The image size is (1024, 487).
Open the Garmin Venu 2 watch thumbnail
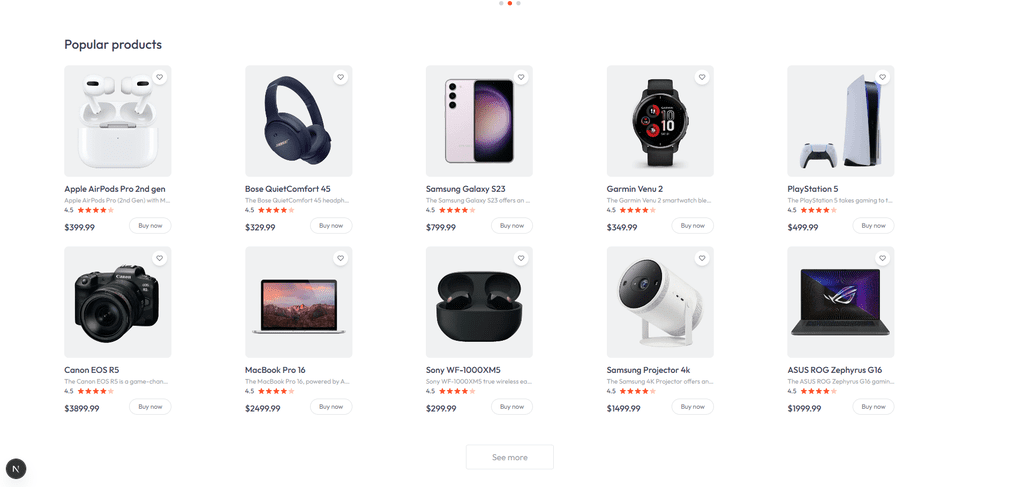tap(660, 121)
